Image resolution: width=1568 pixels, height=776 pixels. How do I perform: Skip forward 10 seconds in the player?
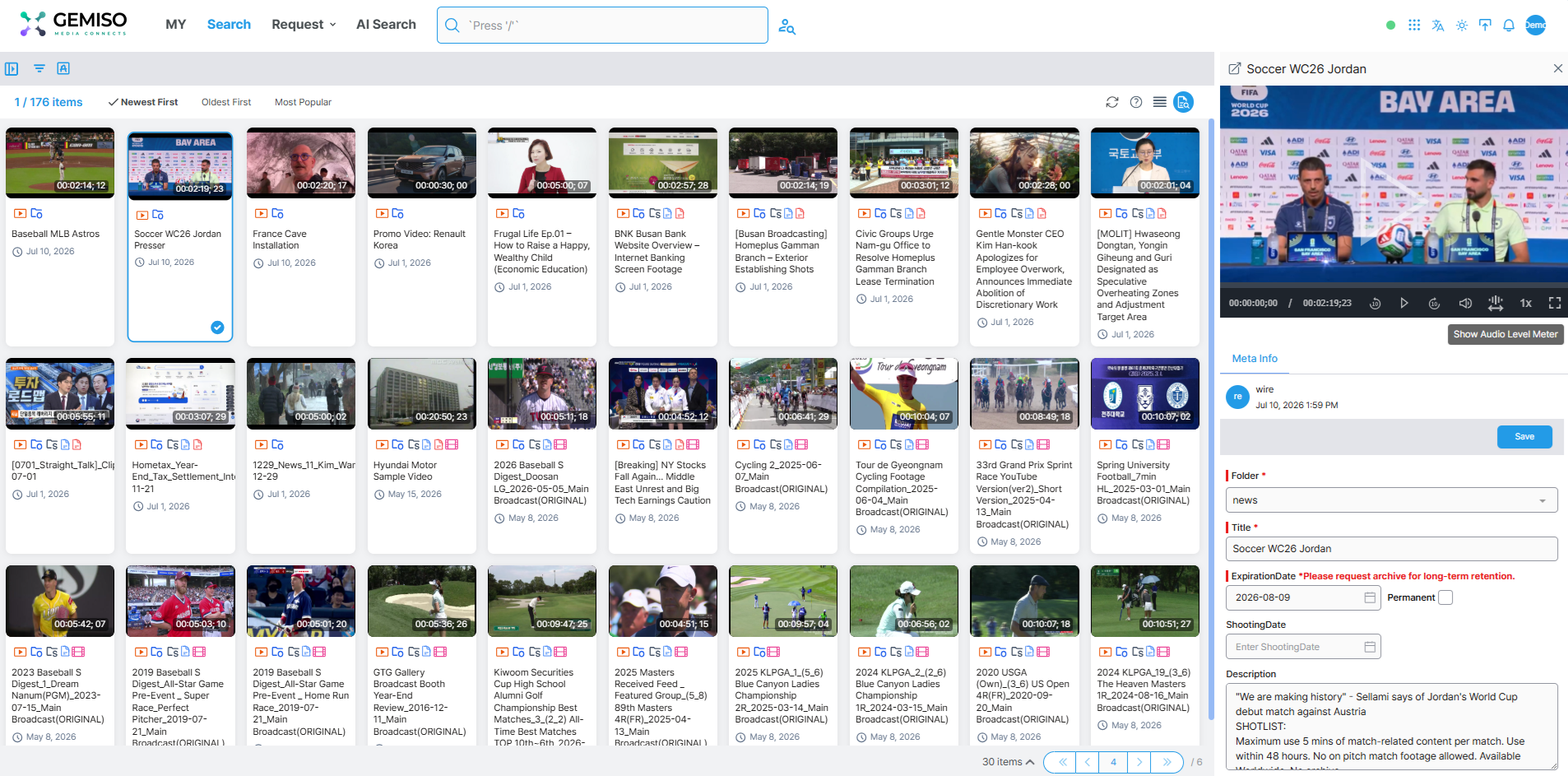1434,303
